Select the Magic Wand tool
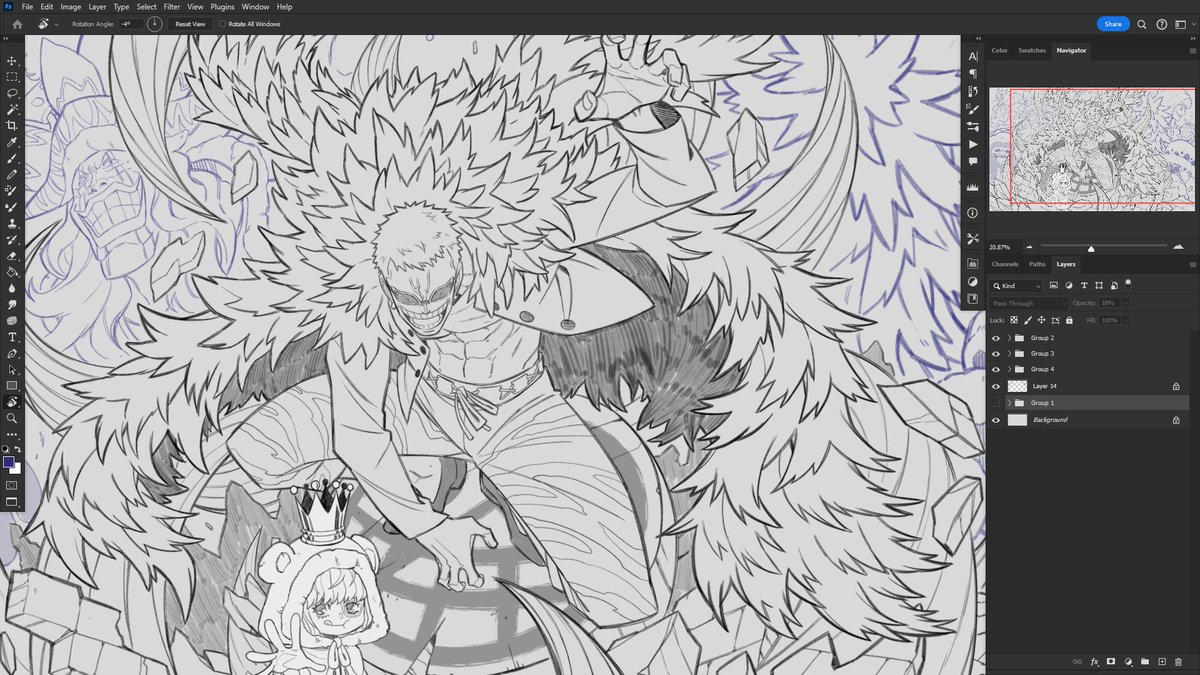Viewport: 1200px width, 675px height. 12,109
